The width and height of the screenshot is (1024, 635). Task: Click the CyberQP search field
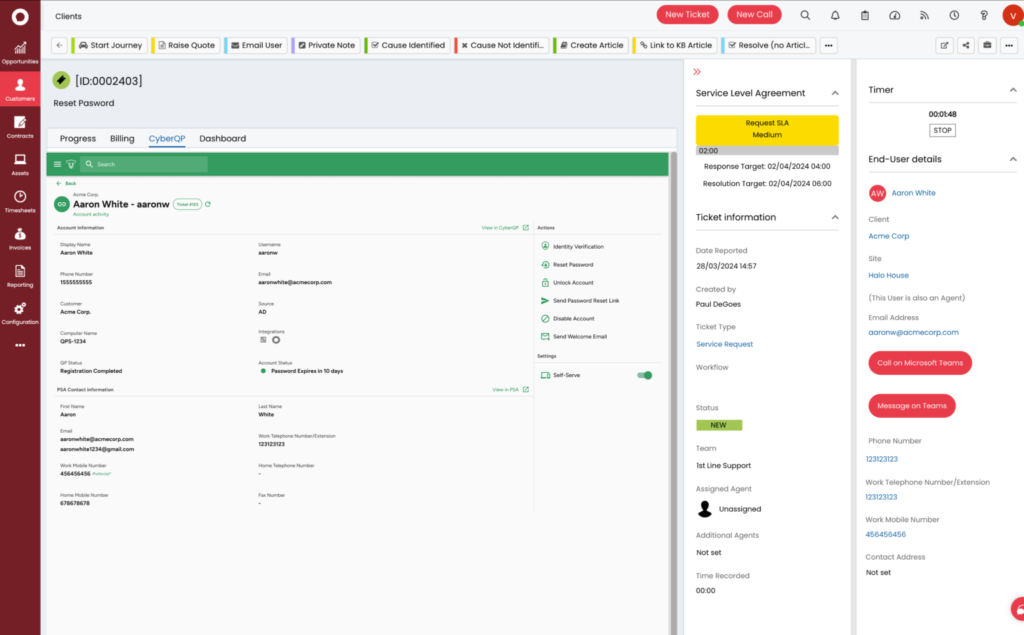click(x=145, y=164)
